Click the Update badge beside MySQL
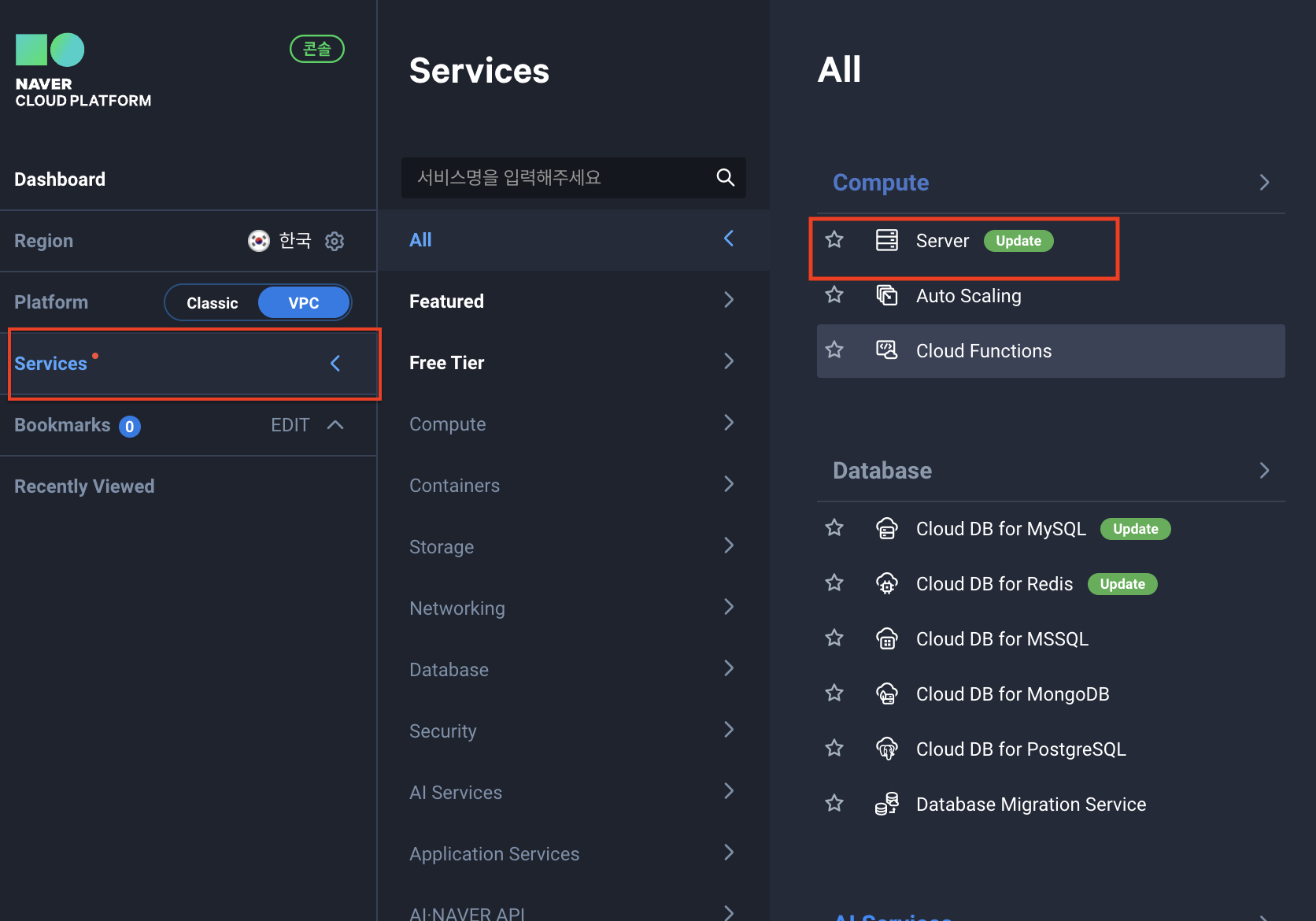The image size is (1316, 921). [1136, 529]
